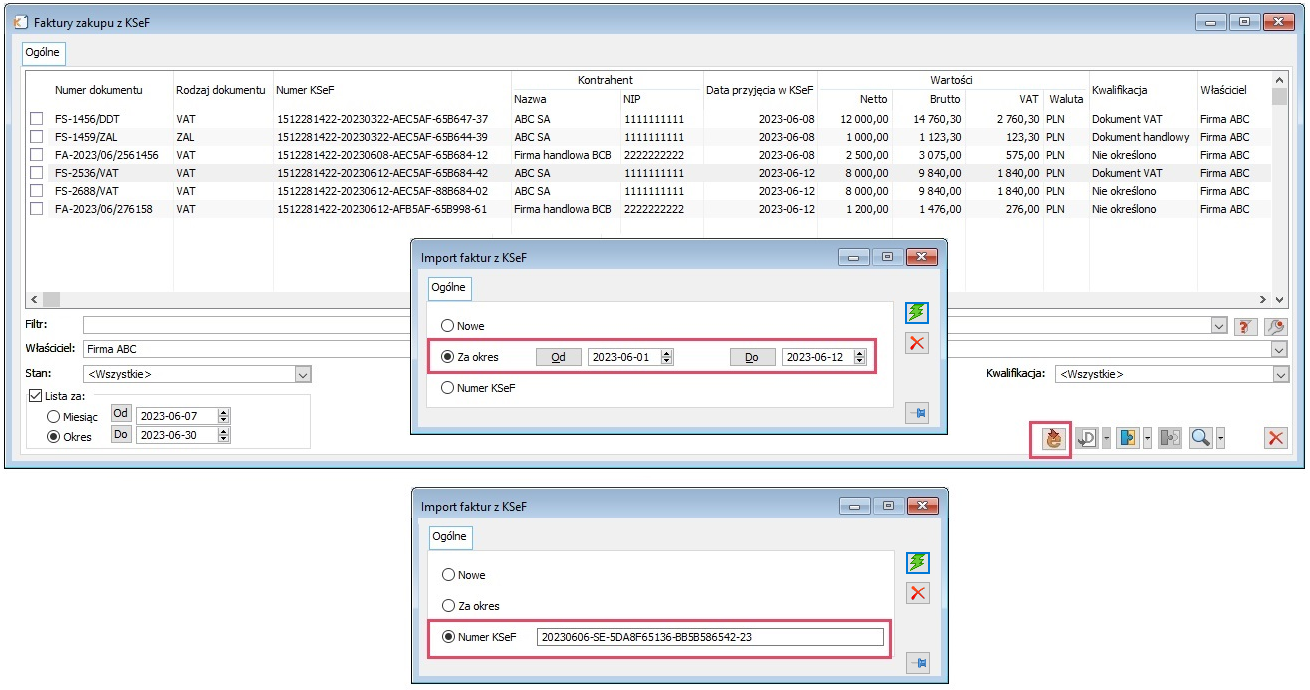Adjust stepper of 2023-06-07 date field
The width and height of the screenshot is (1310, 690).
click(x=224, y=415)
